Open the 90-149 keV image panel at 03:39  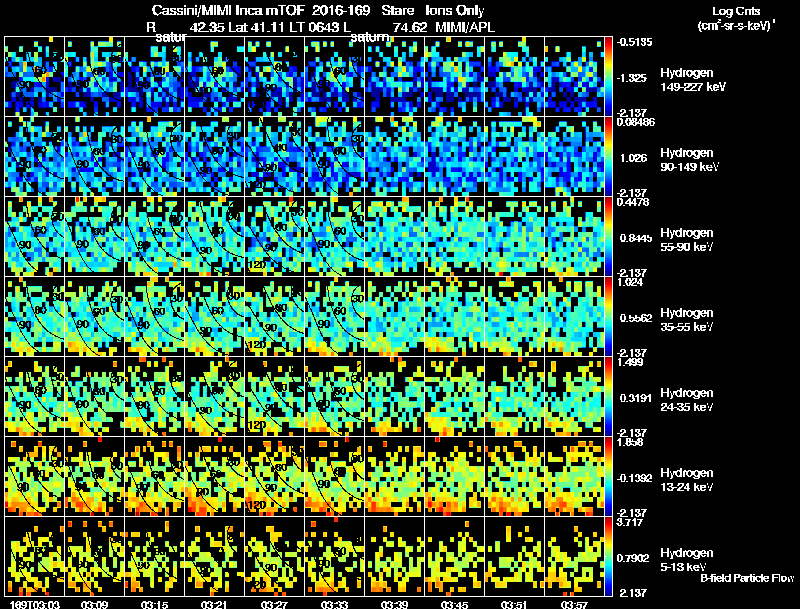(394, 156)
